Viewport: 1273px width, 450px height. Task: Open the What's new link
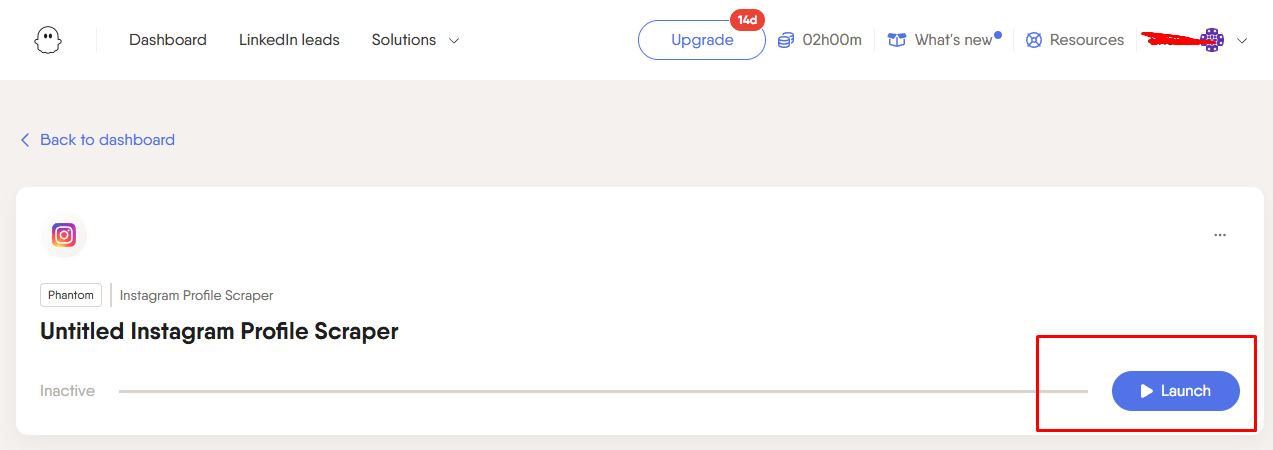954,40
